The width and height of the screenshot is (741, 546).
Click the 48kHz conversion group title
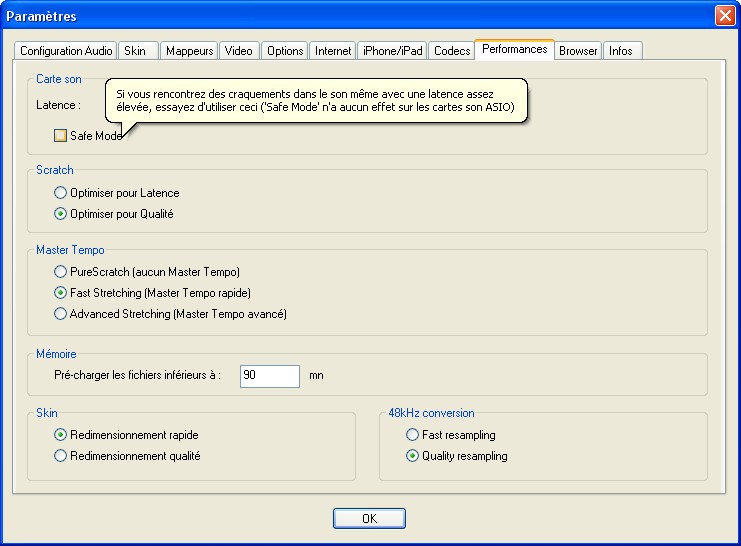click(431, 413)
